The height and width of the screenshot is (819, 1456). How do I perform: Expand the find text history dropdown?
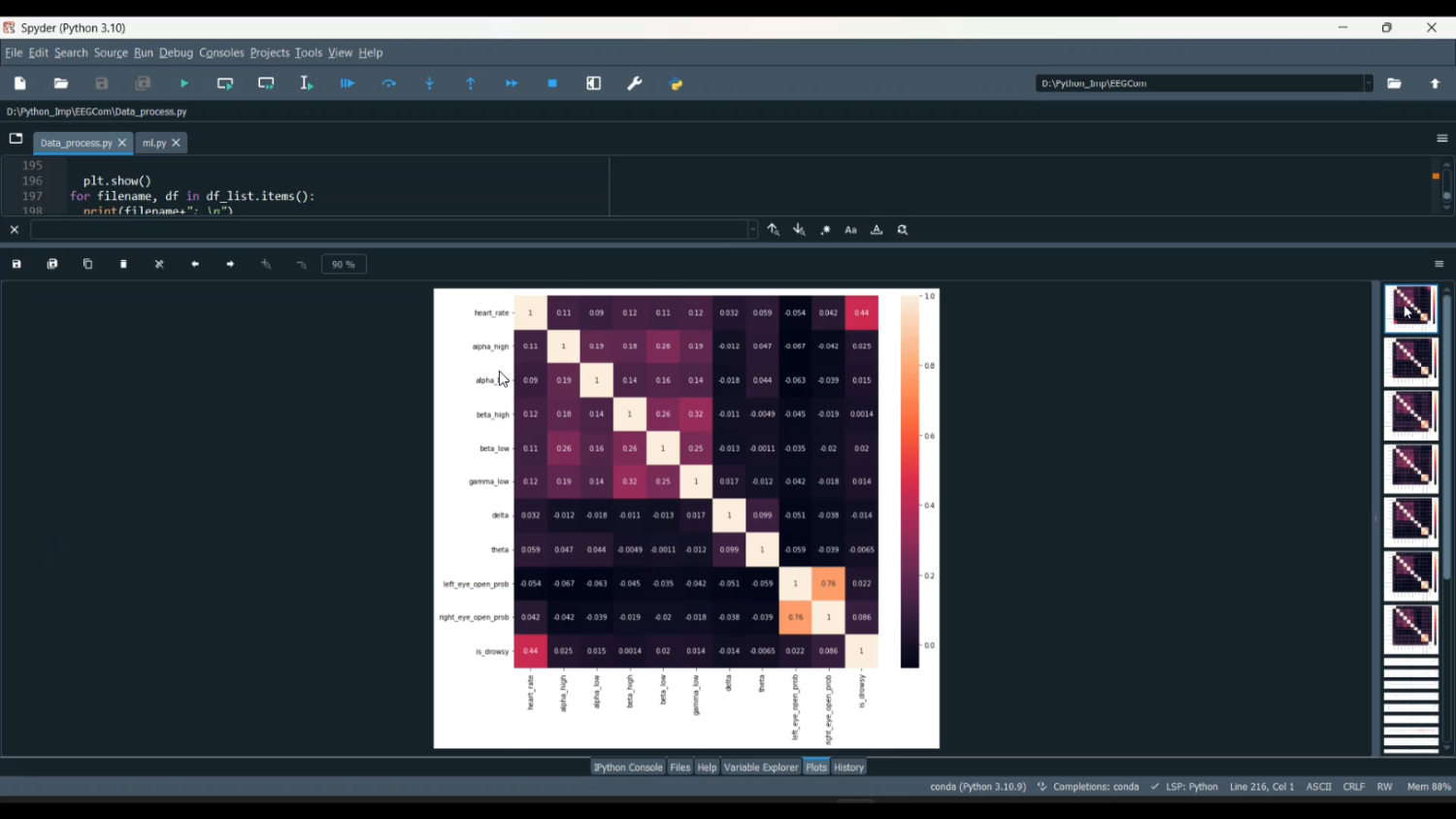[x=752, y=230]
